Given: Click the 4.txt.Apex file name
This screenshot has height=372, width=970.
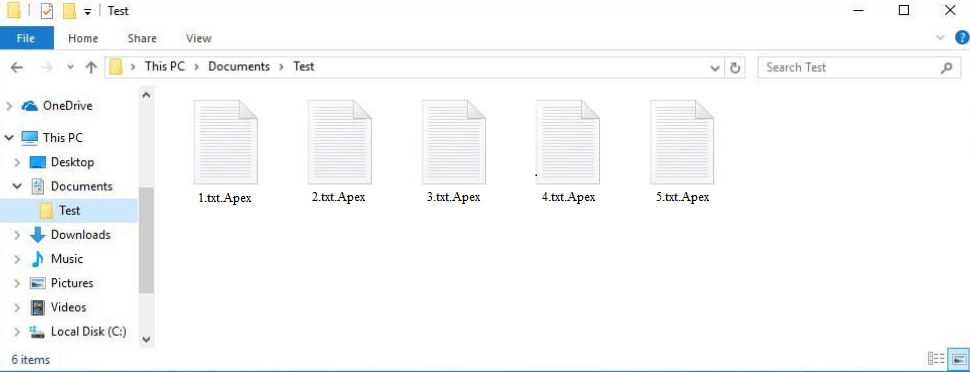Looking at the screenshot, I should tap(568, 197).
